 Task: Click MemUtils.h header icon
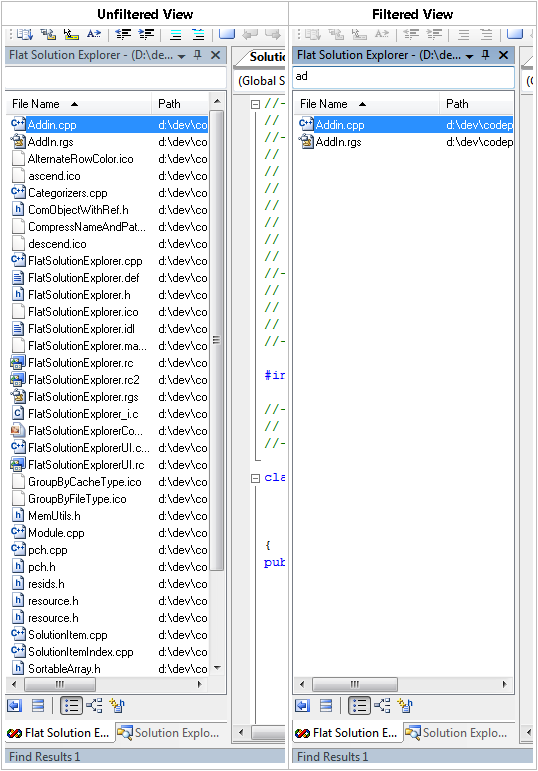[18, 515]
